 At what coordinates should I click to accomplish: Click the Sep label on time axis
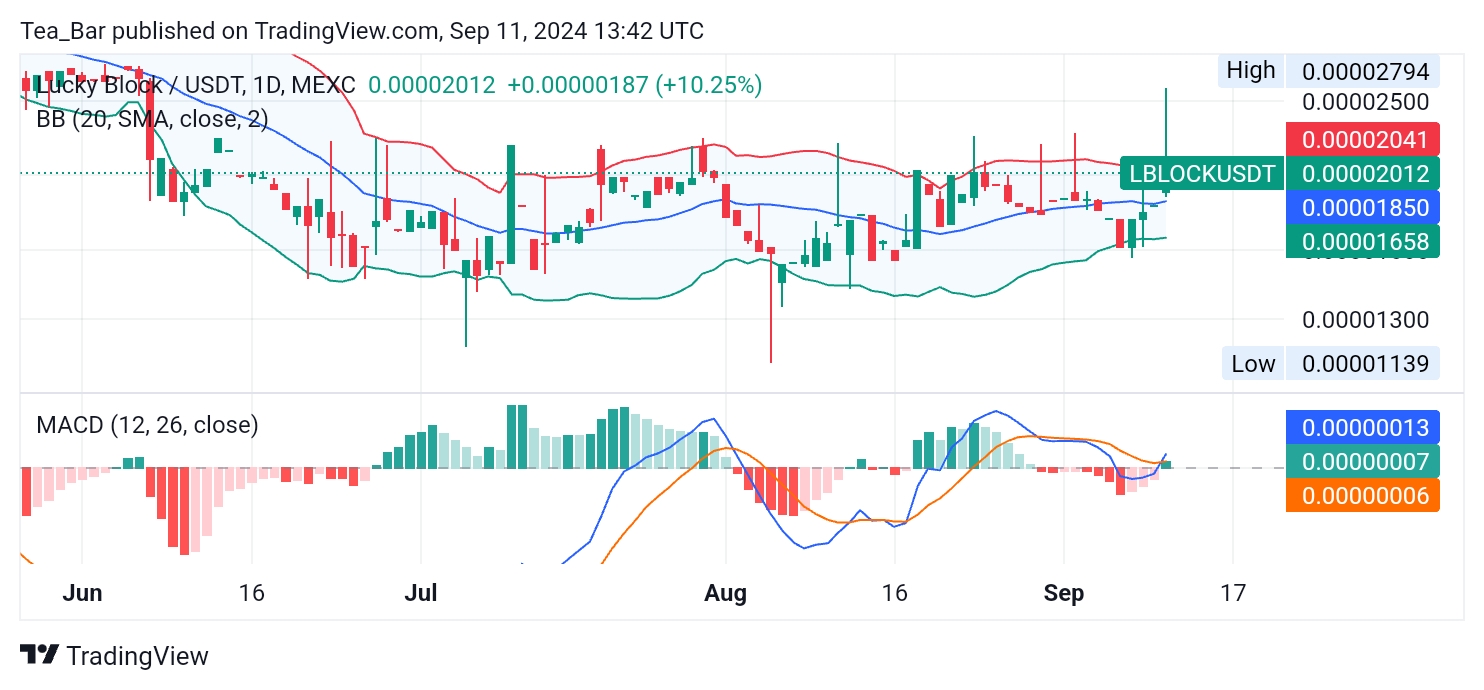[1064, 593]
